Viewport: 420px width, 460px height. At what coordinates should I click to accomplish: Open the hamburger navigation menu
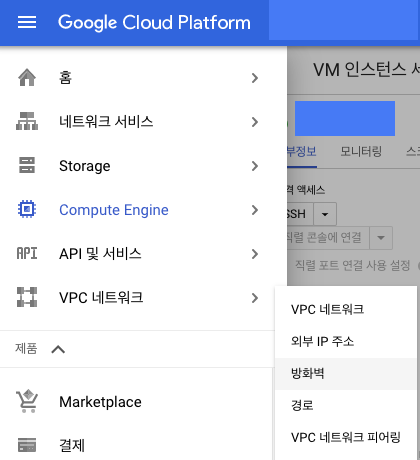[x=27, y=22]
